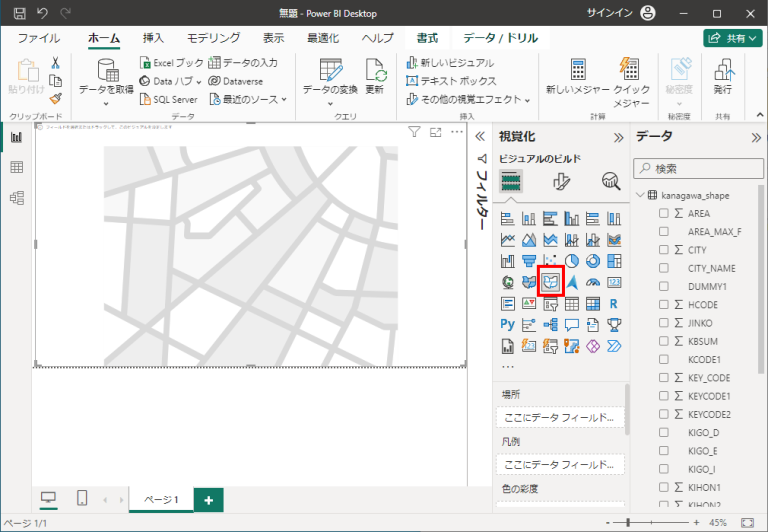Check the JINKO field checkbox
This screenshot has height=532, width=768.
pyautogui.click(x=664, y=323)
